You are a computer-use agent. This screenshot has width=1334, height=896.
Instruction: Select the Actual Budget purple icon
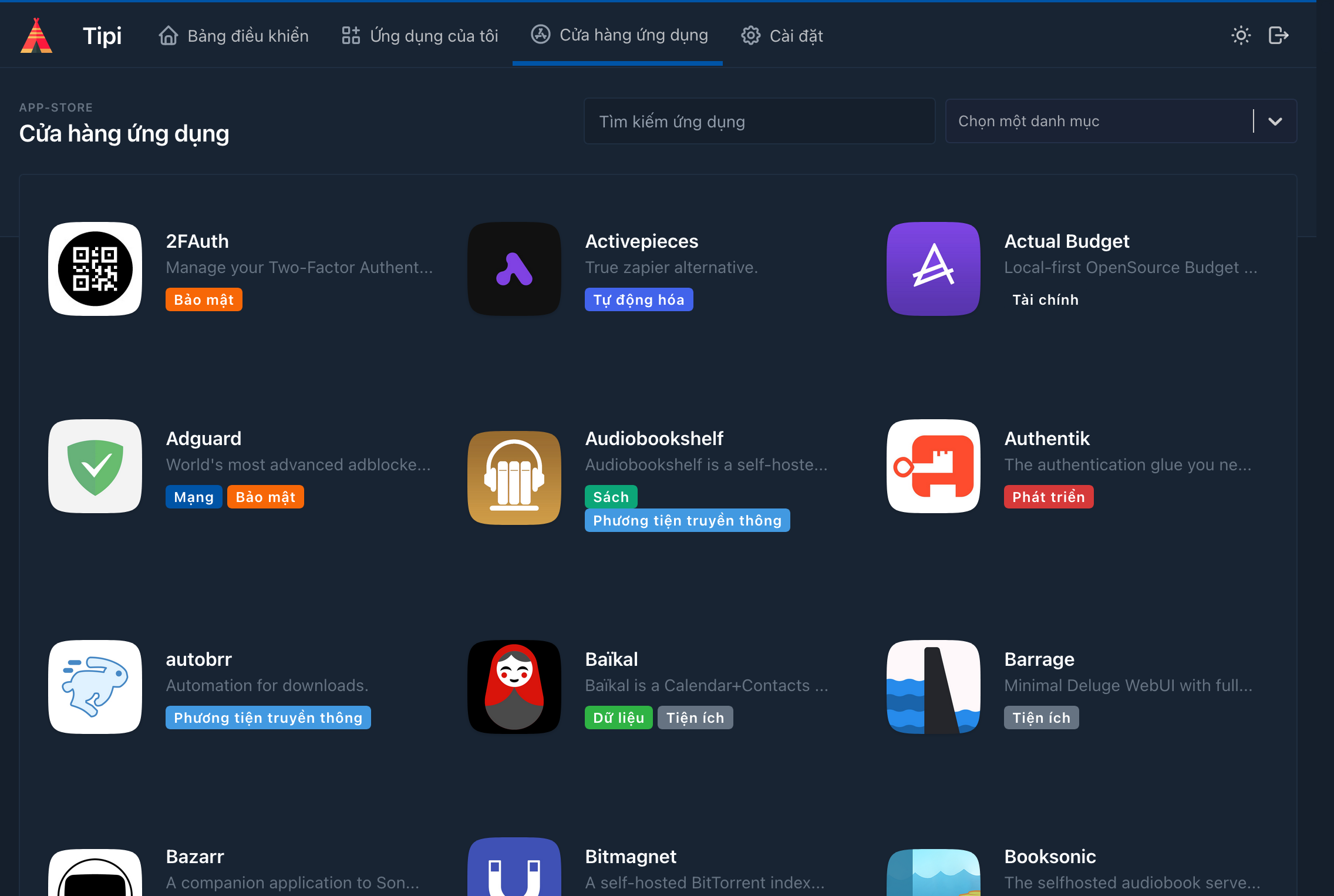933,269
